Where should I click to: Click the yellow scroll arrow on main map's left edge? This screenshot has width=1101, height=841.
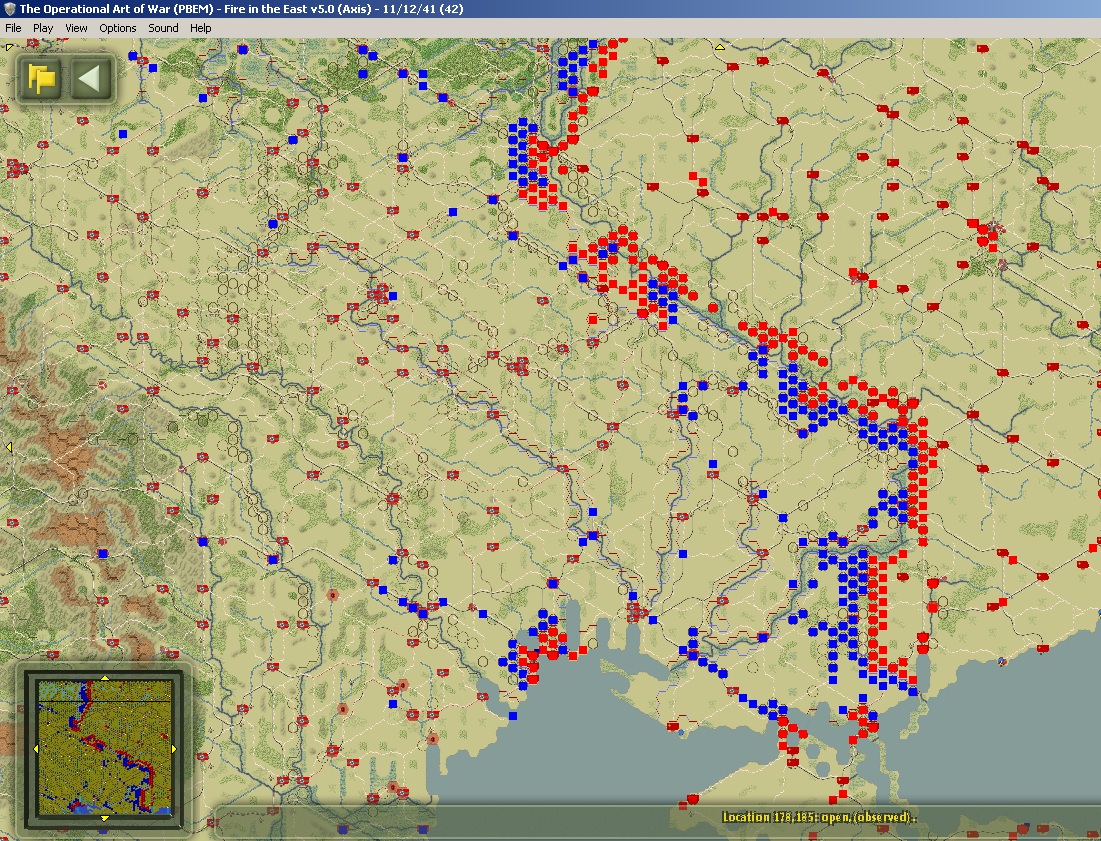[8, 447]
